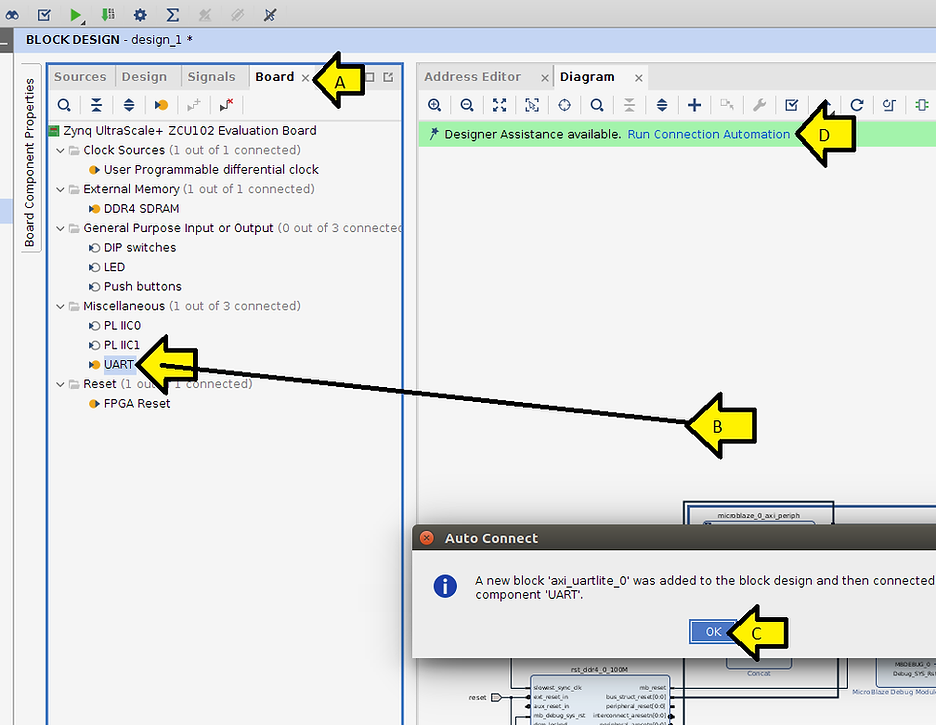Open Settings with the gear icon

tap(140, 15)
